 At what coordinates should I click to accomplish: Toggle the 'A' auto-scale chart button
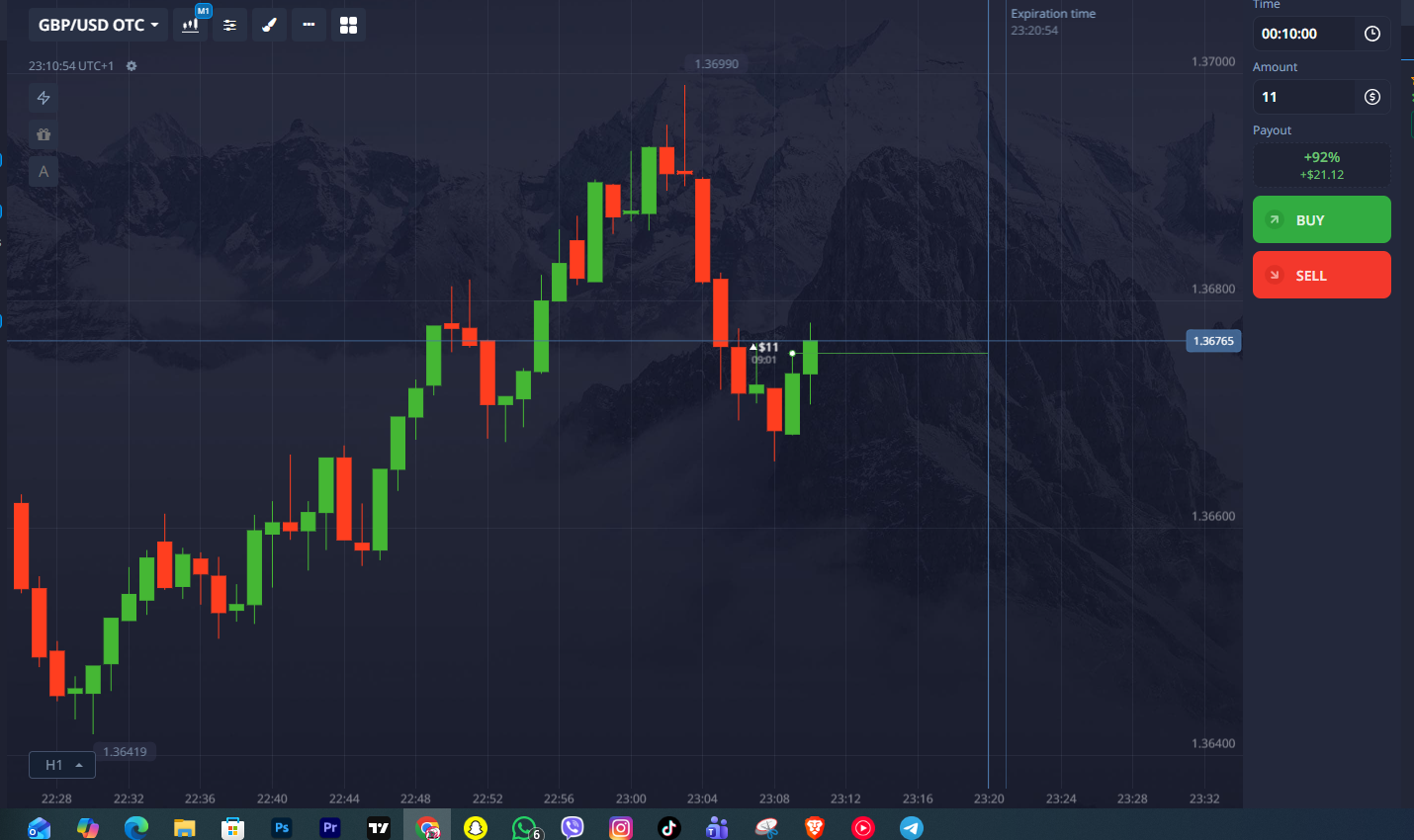pos(44,172)
